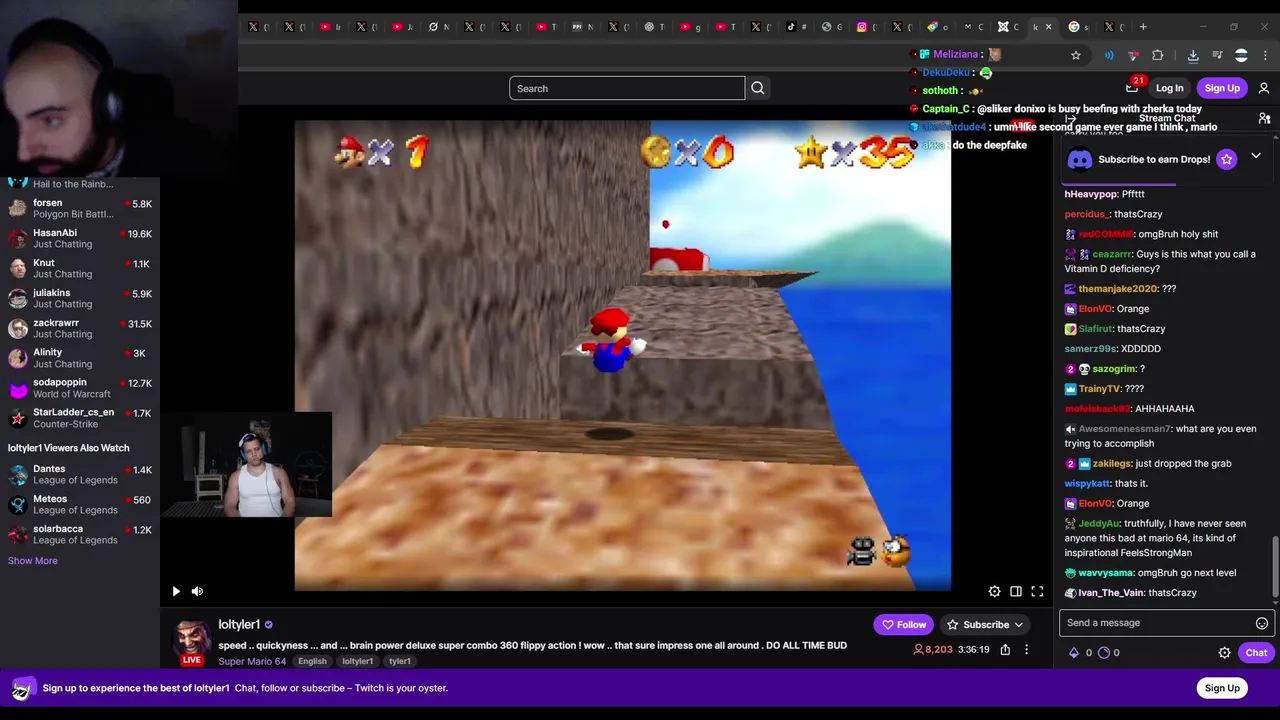Open video player settings gear
The height and width of the screenshot is (720, 1280).
(x=994, y=591)
